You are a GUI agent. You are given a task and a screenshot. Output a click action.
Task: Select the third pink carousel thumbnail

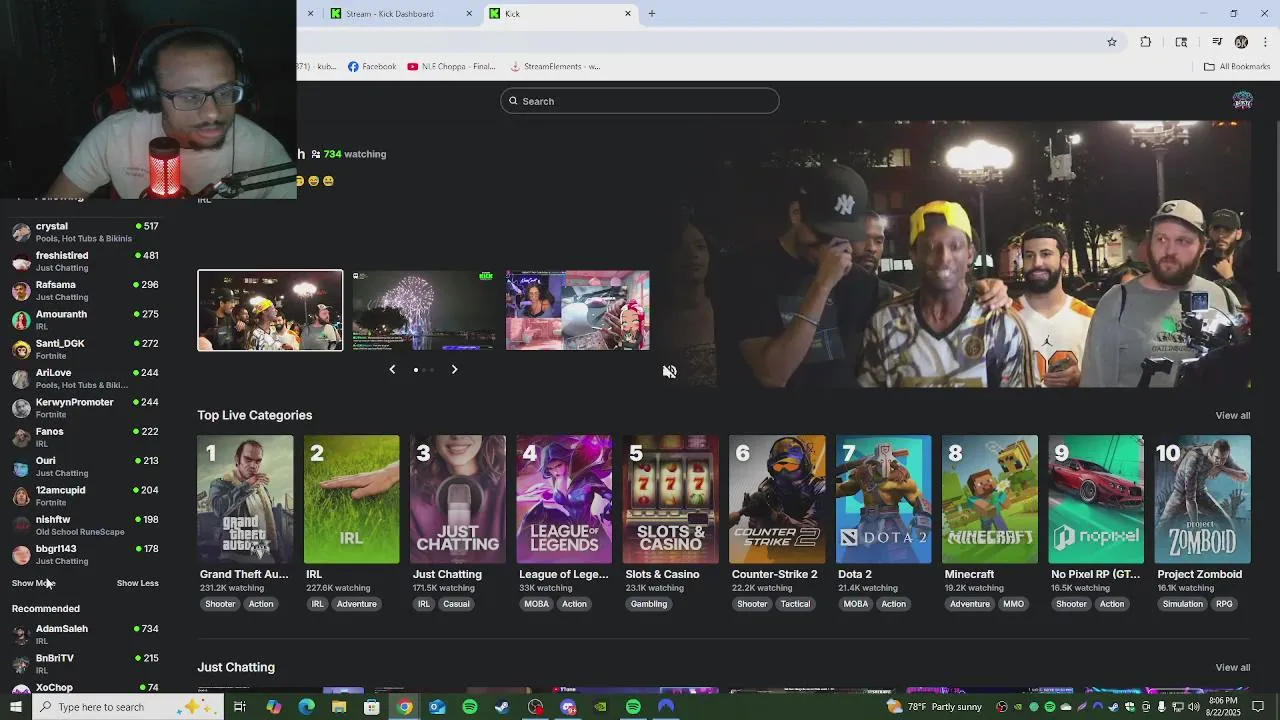578,310
